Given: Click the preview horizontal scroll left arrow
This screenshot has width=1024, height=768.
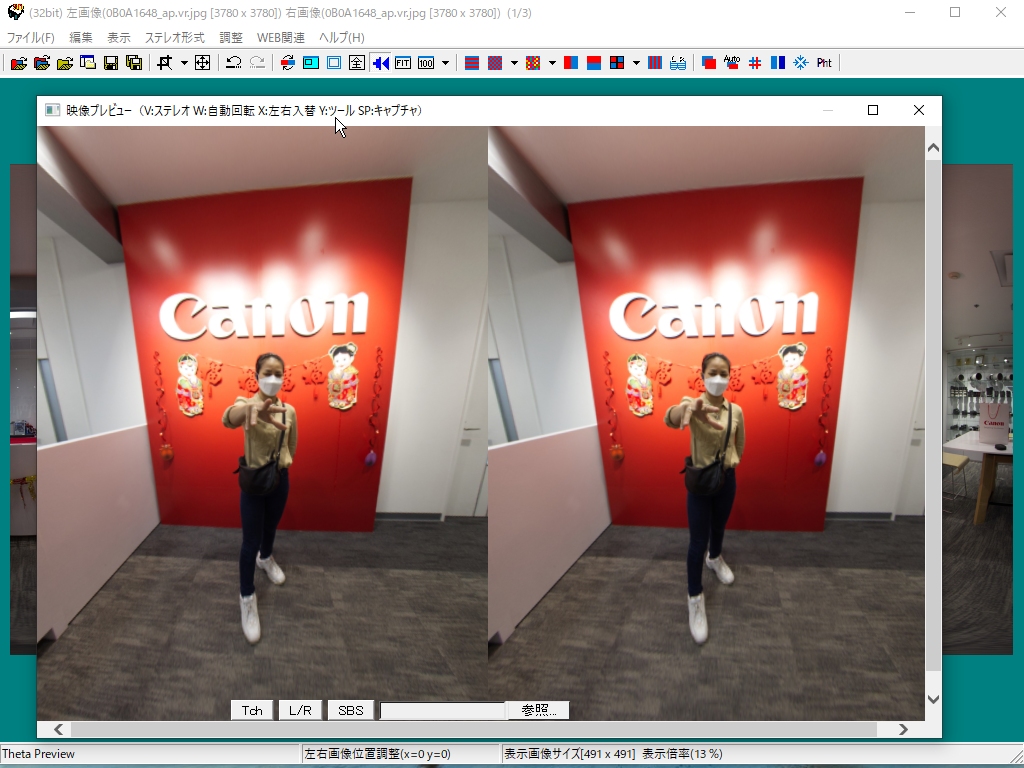Looking at the screenshot, I should coord(58,729).
